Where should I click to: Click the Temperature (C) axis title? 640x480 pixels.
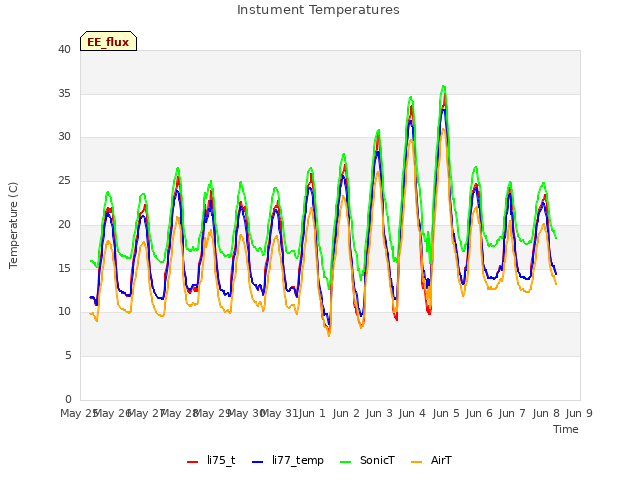coord(13,225)
